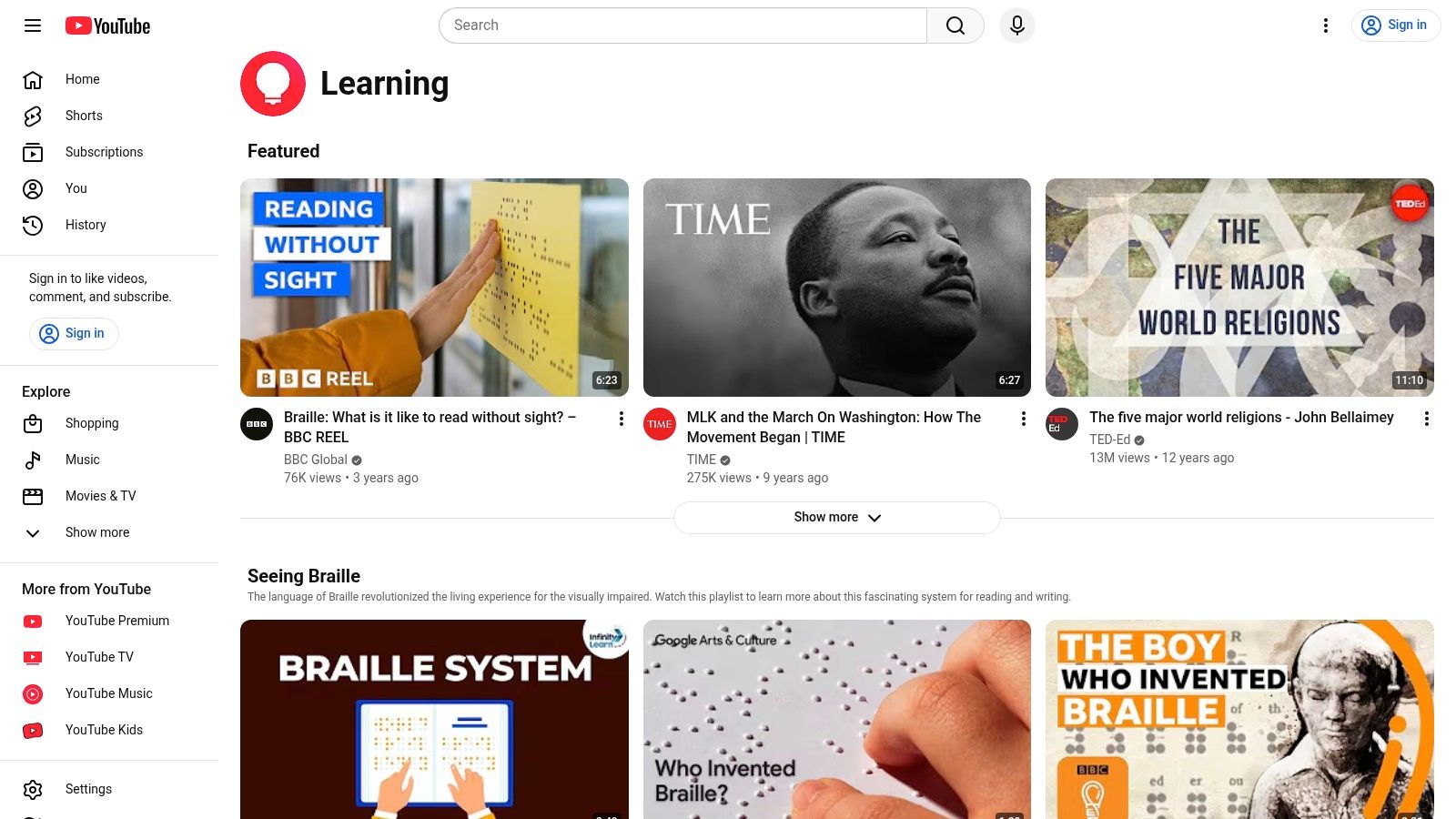Screen dimensions: 1456x819
Task: Open options menu for MLK March video
Action: coord(1024,419)
